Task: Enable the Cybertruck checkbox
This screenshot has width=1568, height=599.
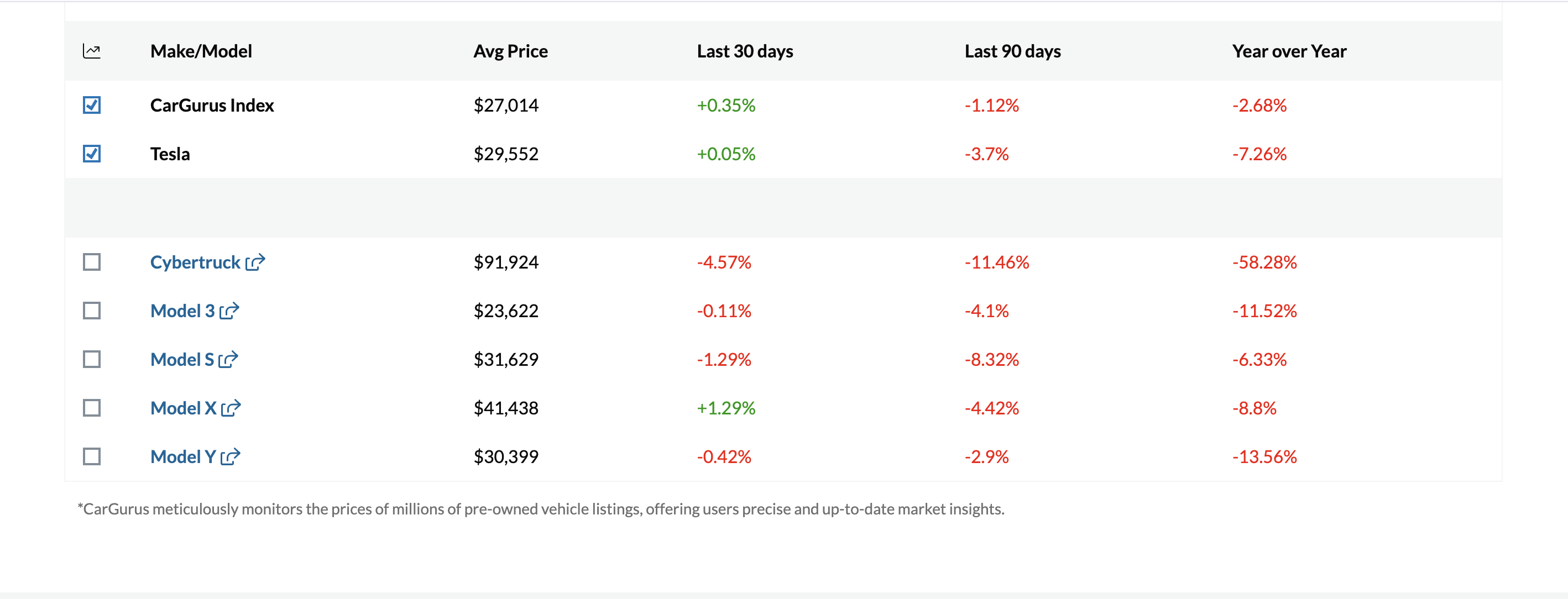Action: click(x=92, y=261)
